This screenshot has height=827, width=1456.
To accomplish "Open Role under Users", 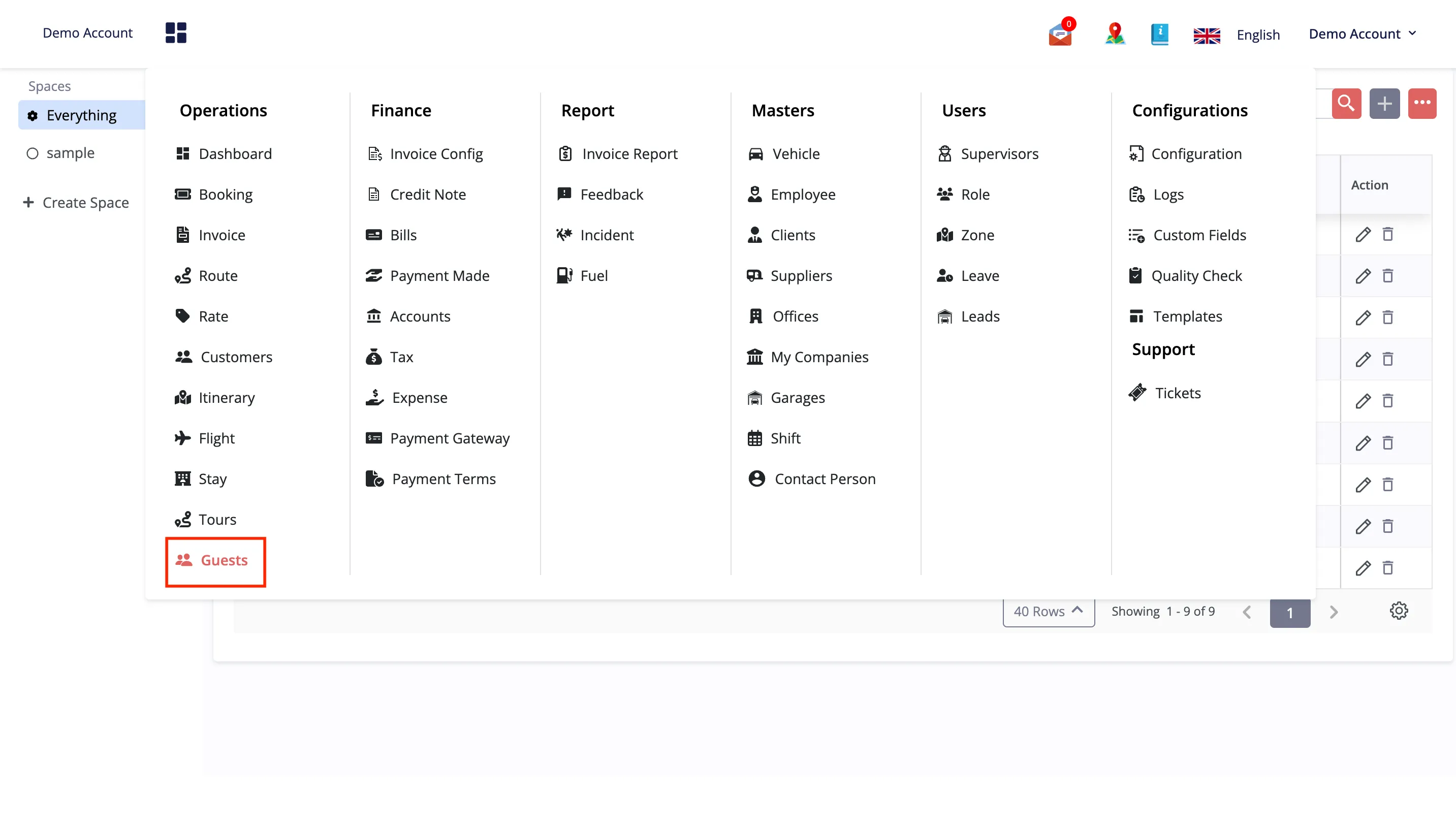I will click(964, 195).
